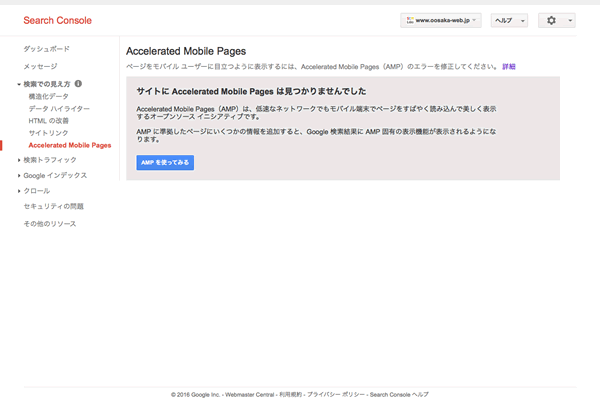
Task: Click the AMP を使ってみる button
Action: click(165, 162)
